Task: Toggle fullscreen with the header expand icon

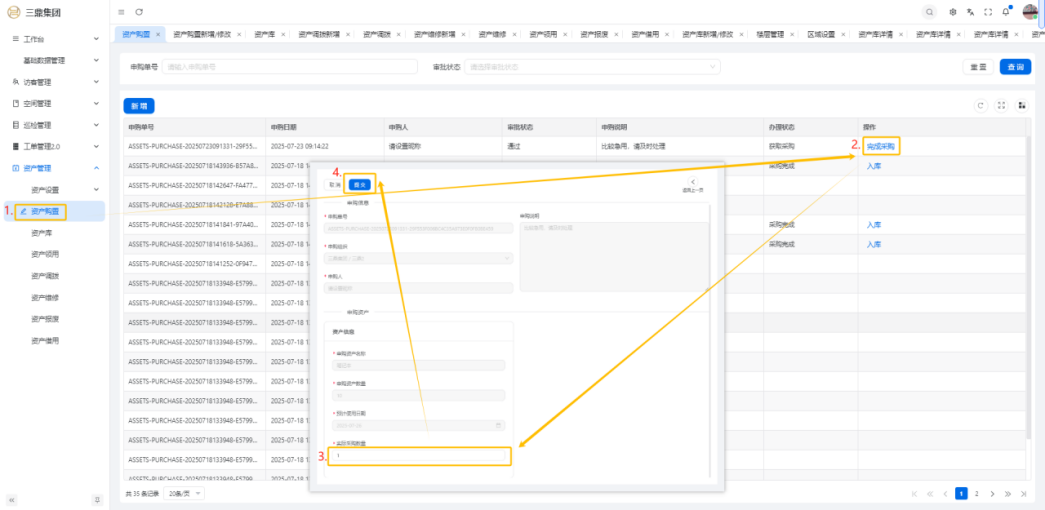Action: point(988,12)
